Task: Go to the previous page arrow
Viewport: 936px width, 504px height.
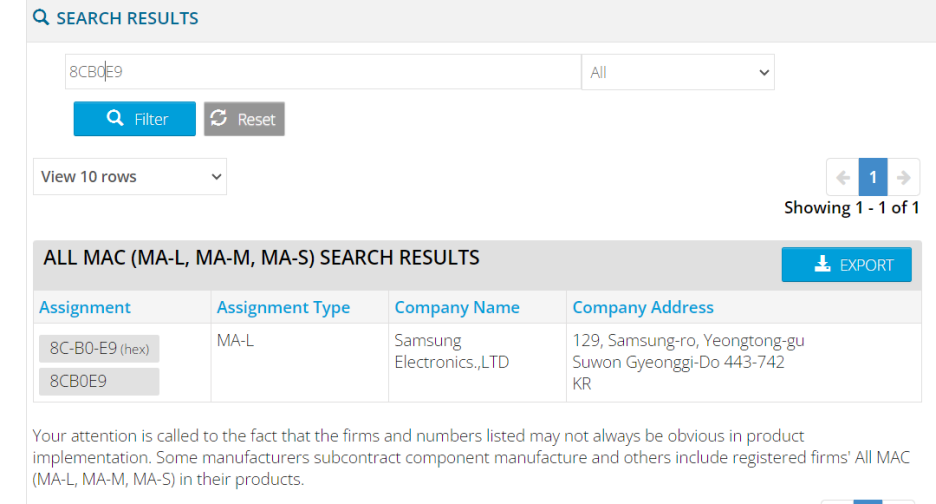Action: coord(843,177)
